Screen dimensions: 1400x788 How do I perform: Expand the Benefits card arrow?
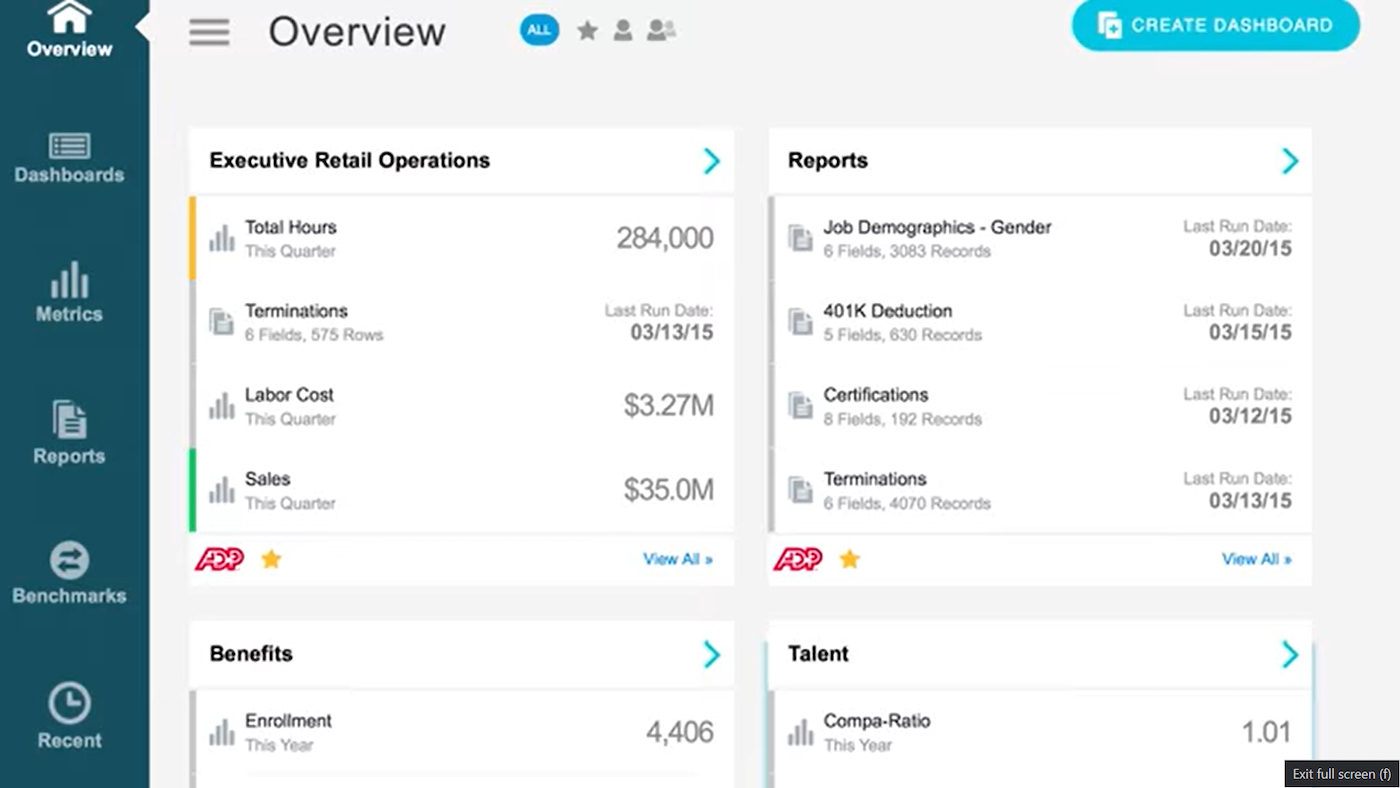(x=711, y=654)
